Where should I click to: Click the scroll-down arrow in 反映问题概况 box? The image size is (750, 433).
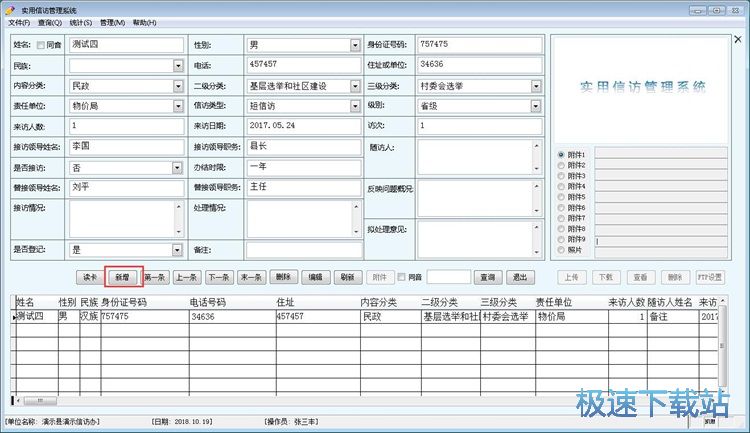coord(536,211)
